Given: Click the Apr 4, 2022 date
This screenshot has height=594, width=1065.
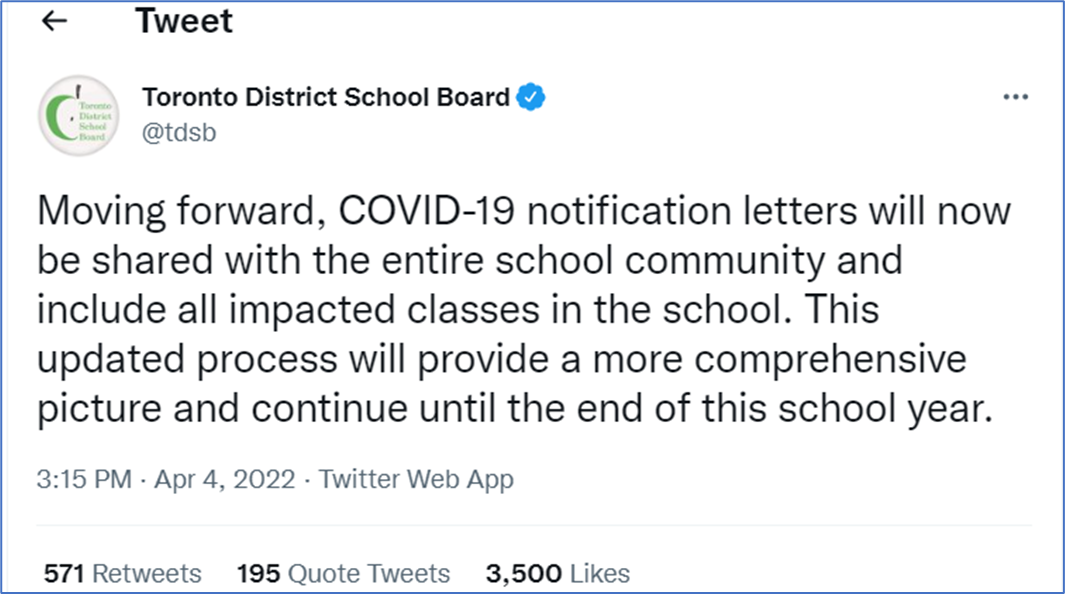Looking at the screenshot, I should [225, 479].
